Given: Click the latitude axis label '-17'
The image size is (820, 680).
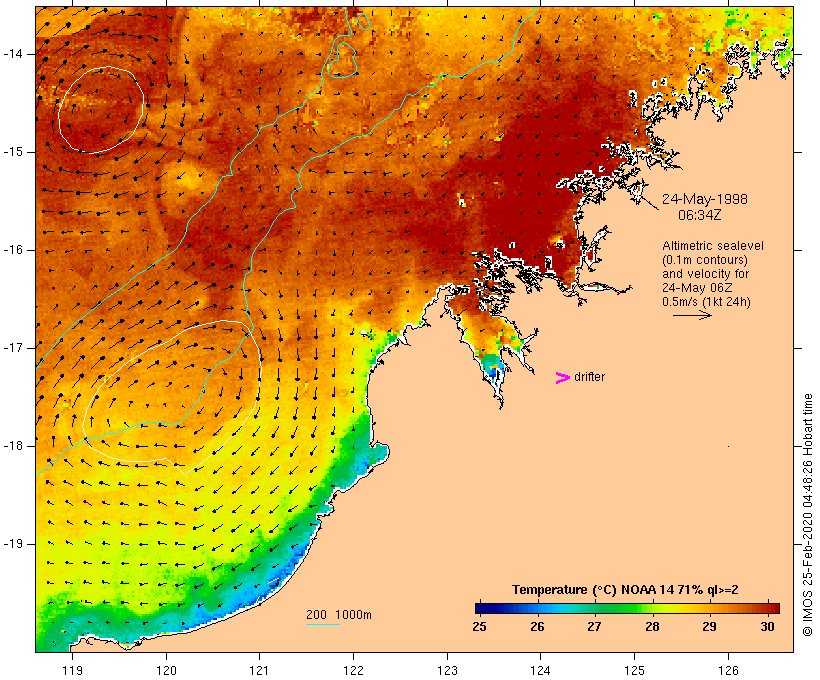Looking at the screenshot, I should tap(12, 348).
